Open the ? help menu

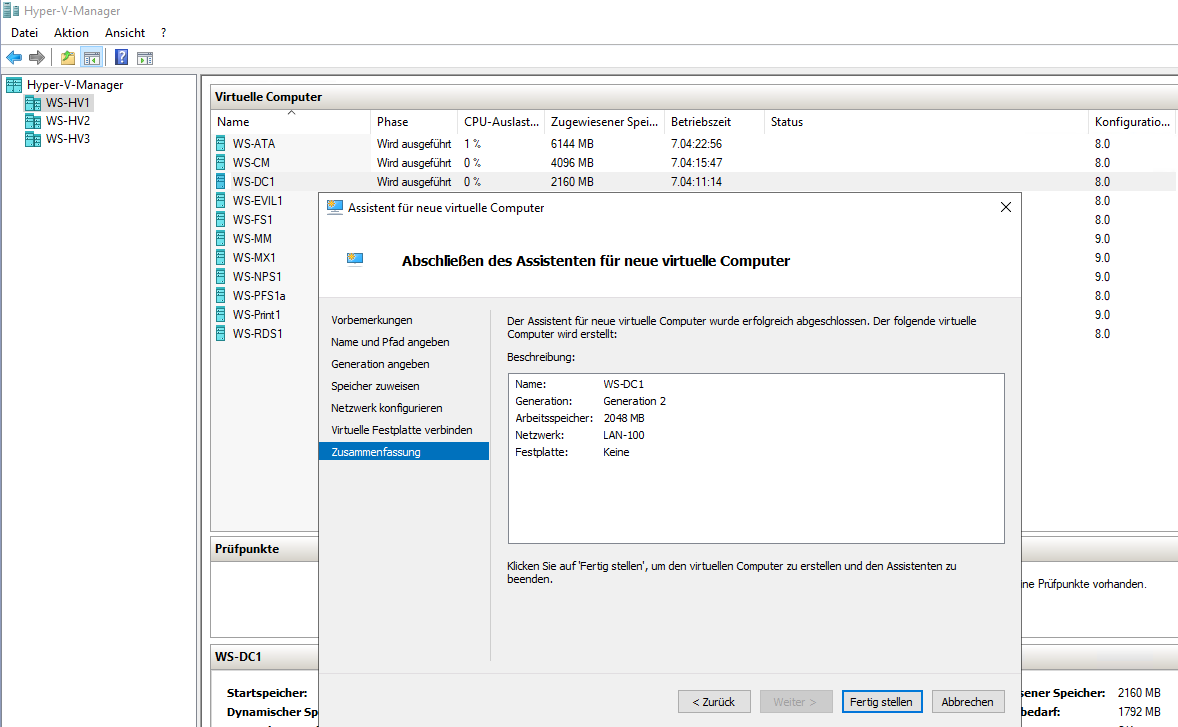click(x=163, y=33)
